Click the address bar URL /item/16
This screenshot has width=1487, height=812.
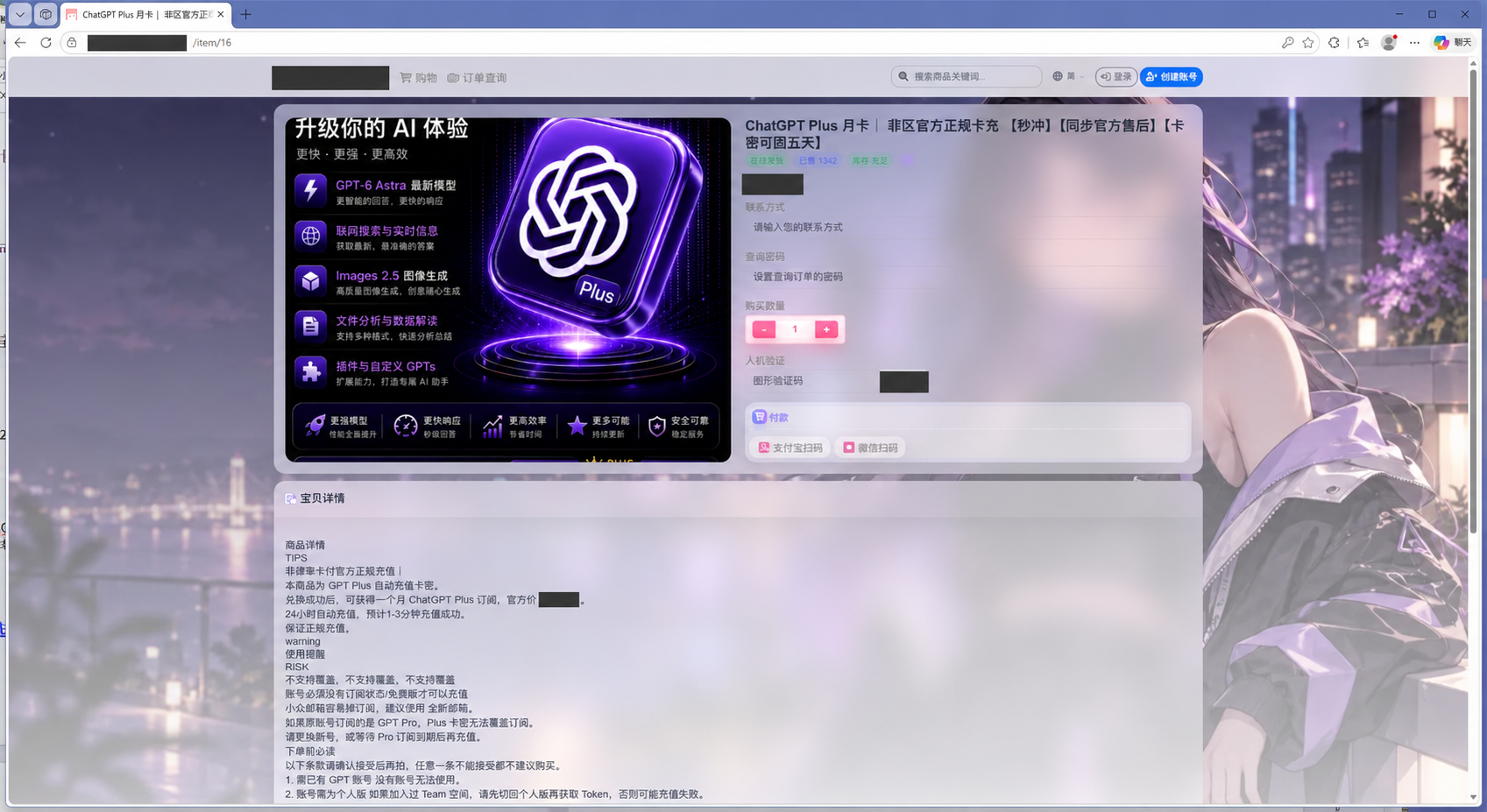(x=212, y=42)
